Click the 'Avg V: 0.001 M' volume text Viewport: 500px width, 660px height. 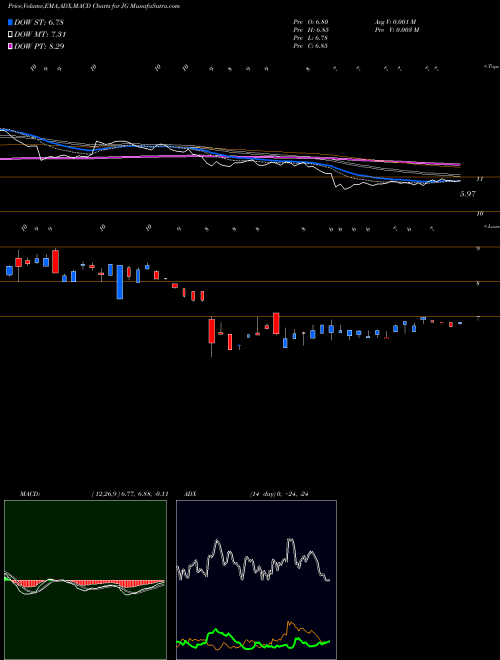[395, 22]
